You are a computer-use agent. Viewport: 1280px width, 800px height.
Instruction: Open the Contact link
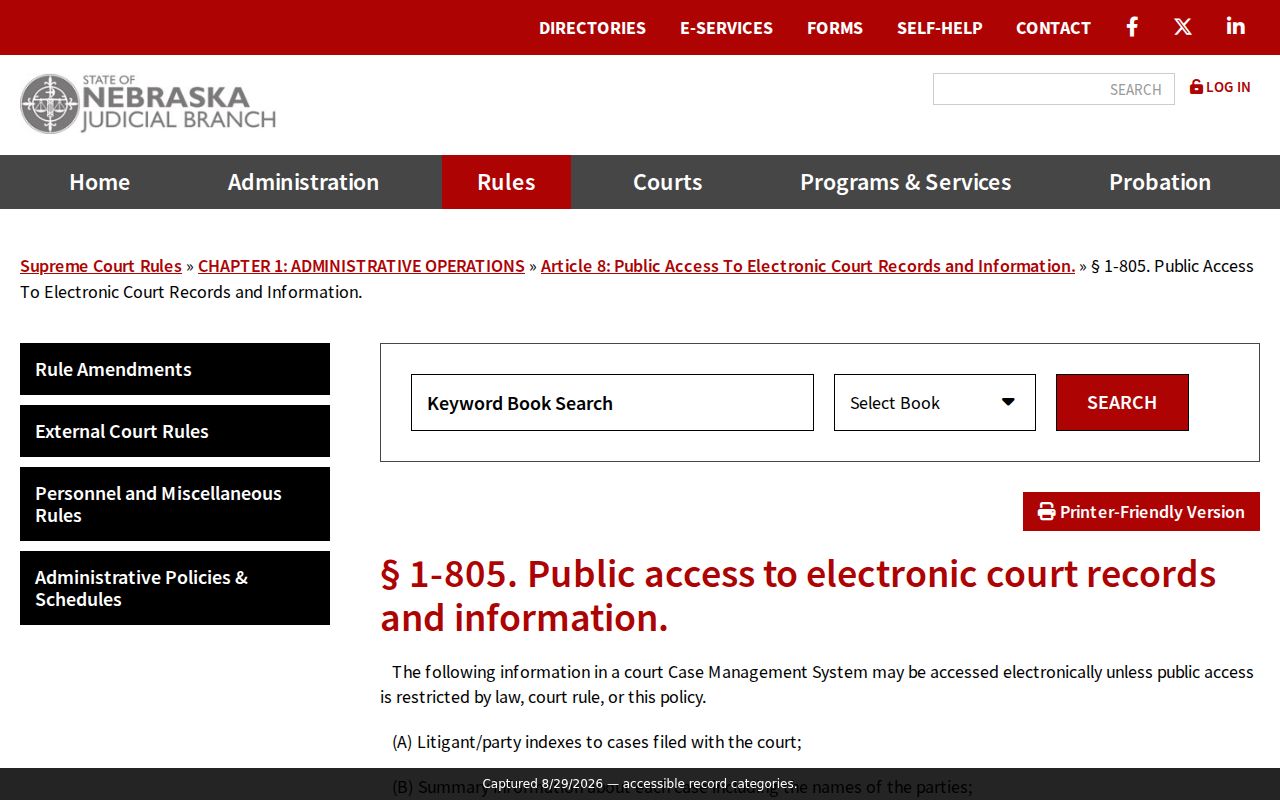[1053, 28]
